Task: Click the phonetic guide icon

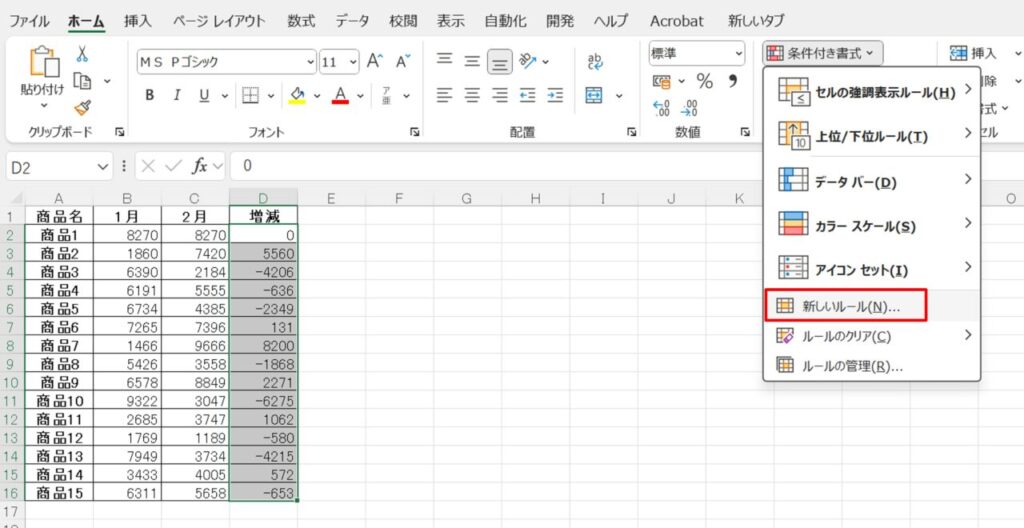Action: click(x=387, y=96)
